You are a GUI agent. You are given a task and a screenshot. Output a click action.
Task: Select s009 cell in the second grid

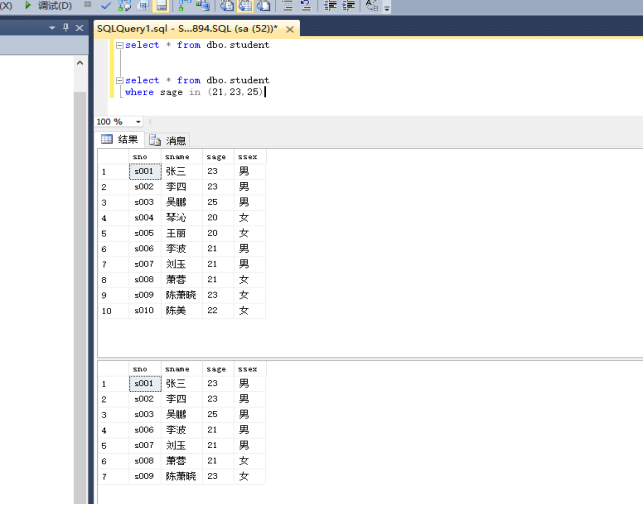click(145, 476)
